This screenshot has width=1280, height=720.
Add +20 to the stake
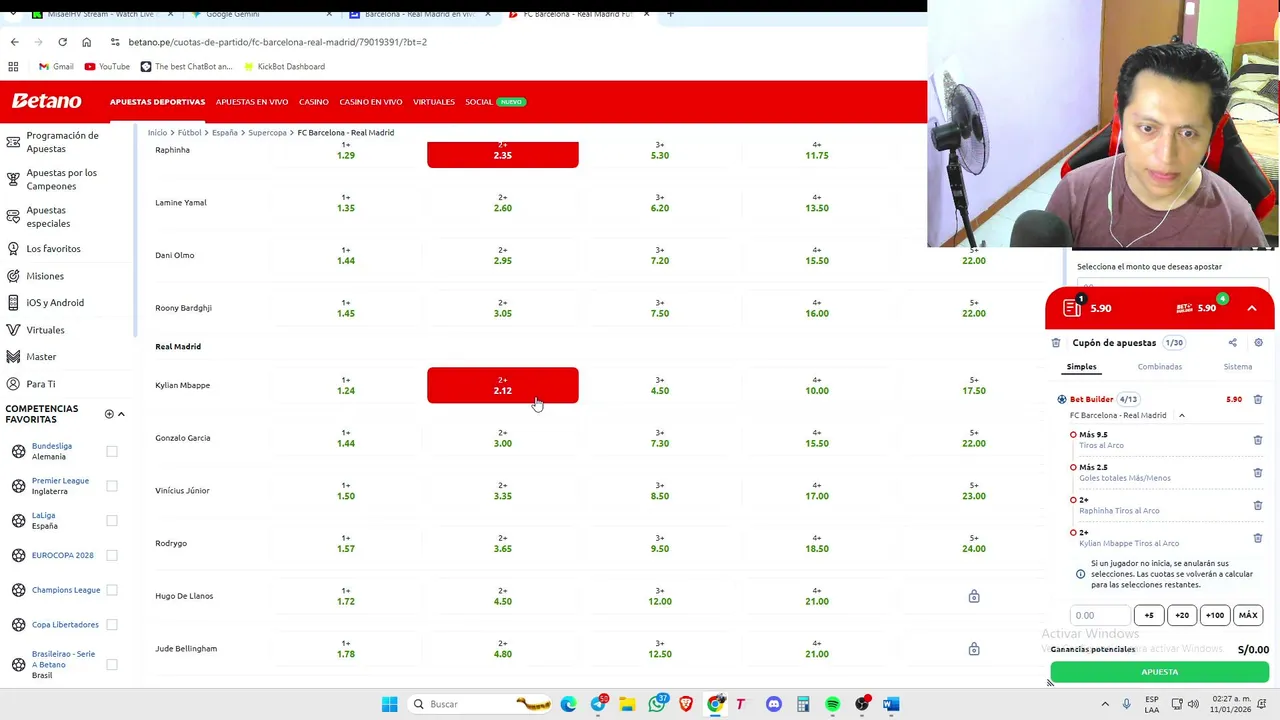coord(1182,615)
